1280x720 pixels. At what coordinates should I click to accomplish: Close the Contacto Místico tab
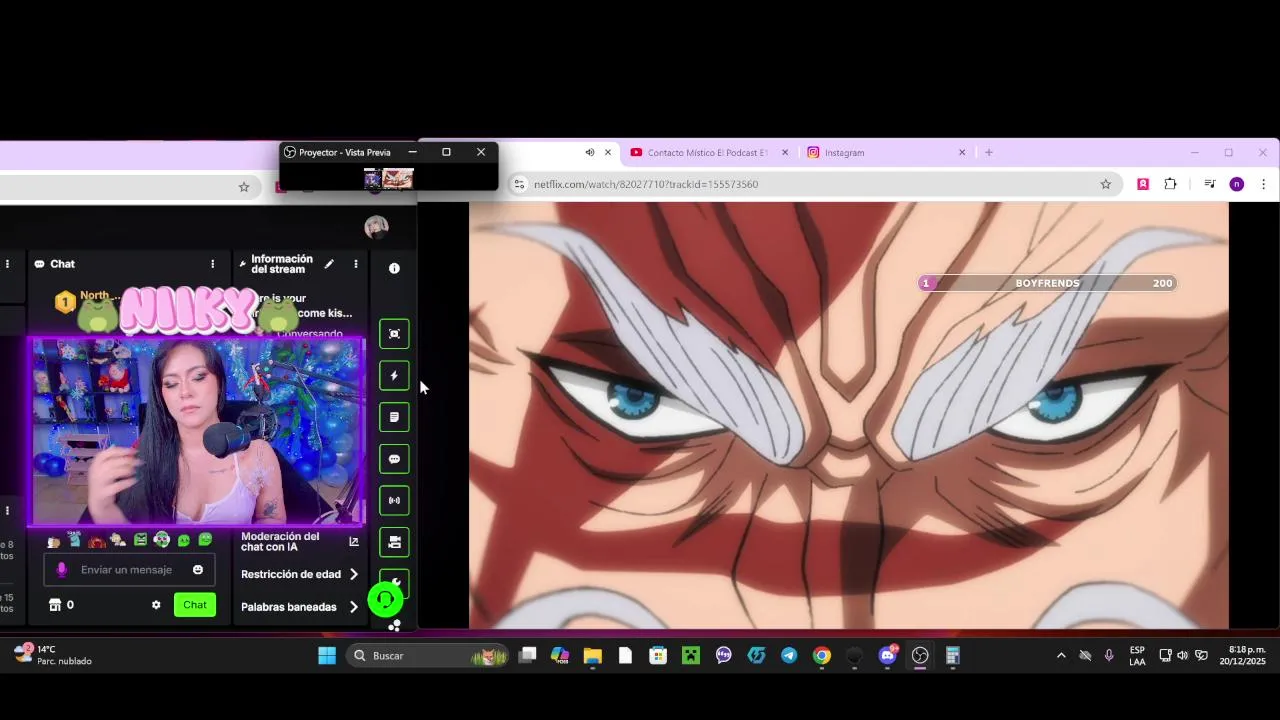(x=785, y=153)
